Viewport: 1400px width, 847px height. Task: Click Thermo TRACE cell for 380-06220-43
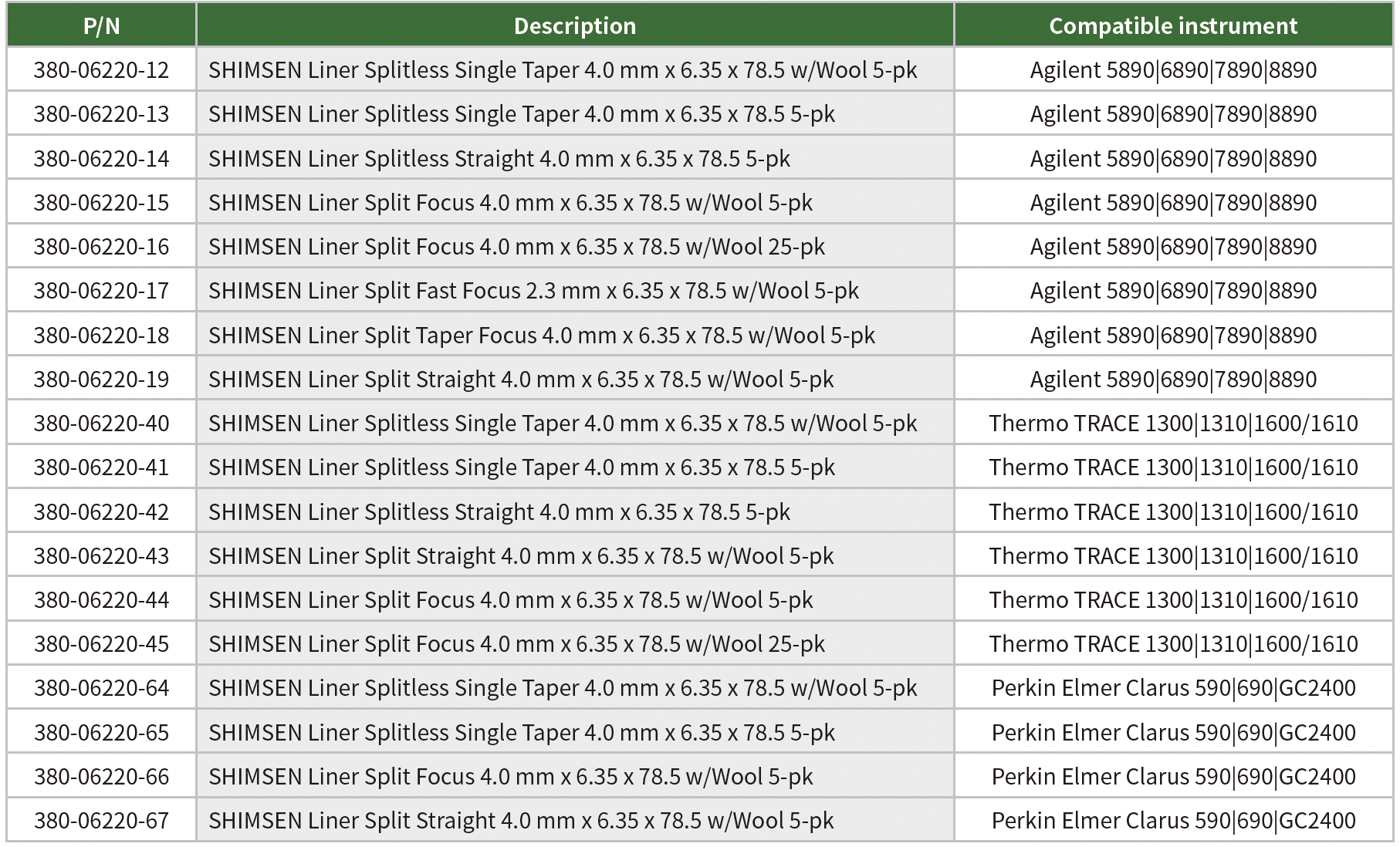1173,556
